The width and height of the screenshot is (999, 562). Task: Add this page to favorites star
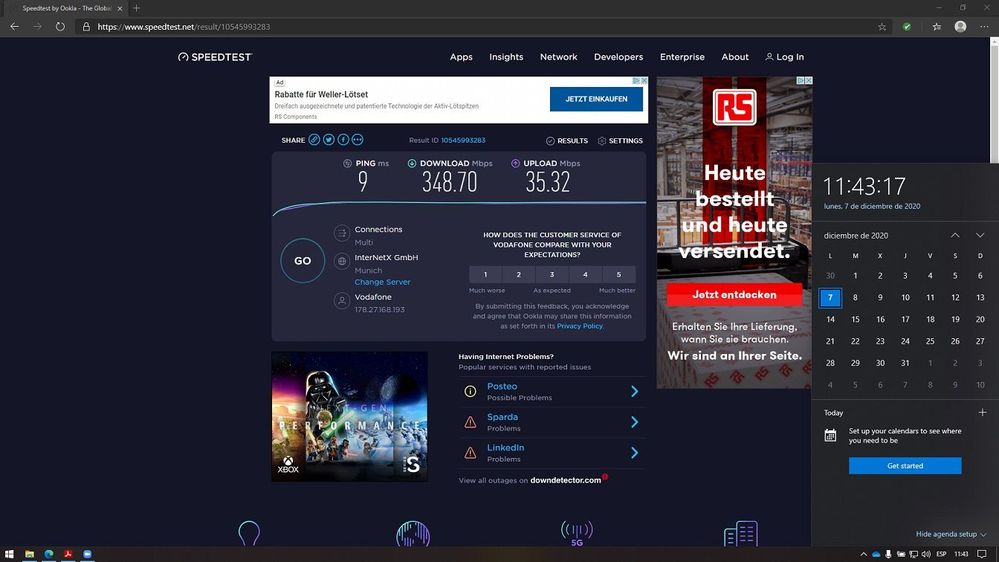tap(882, 27)
